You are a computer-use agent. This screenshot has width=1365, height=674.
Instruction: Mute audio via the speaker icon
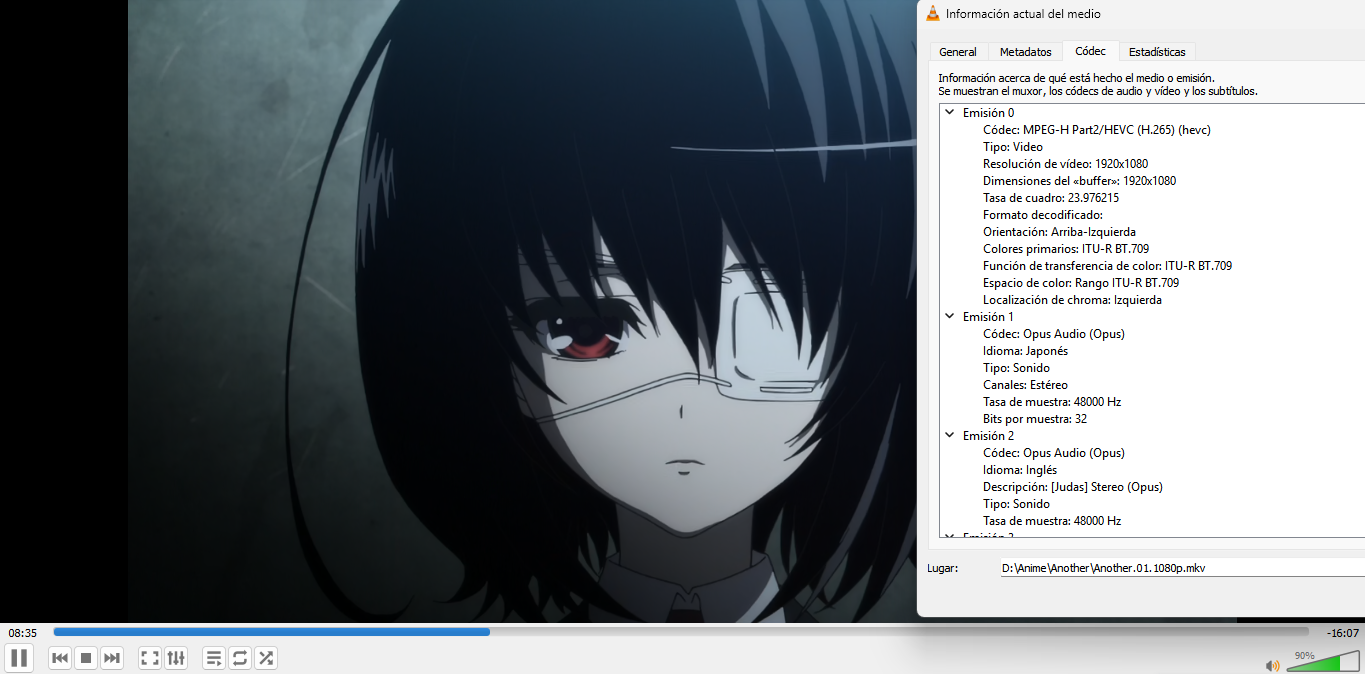point(1273,665)
